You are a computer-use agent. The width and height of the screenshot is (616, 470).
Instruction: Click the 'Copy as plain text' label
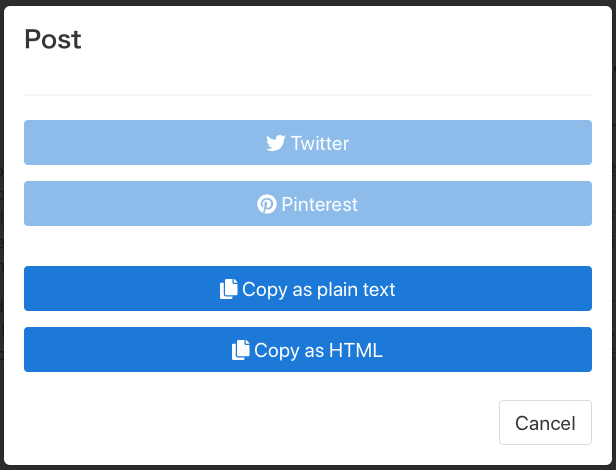[319, 290]
